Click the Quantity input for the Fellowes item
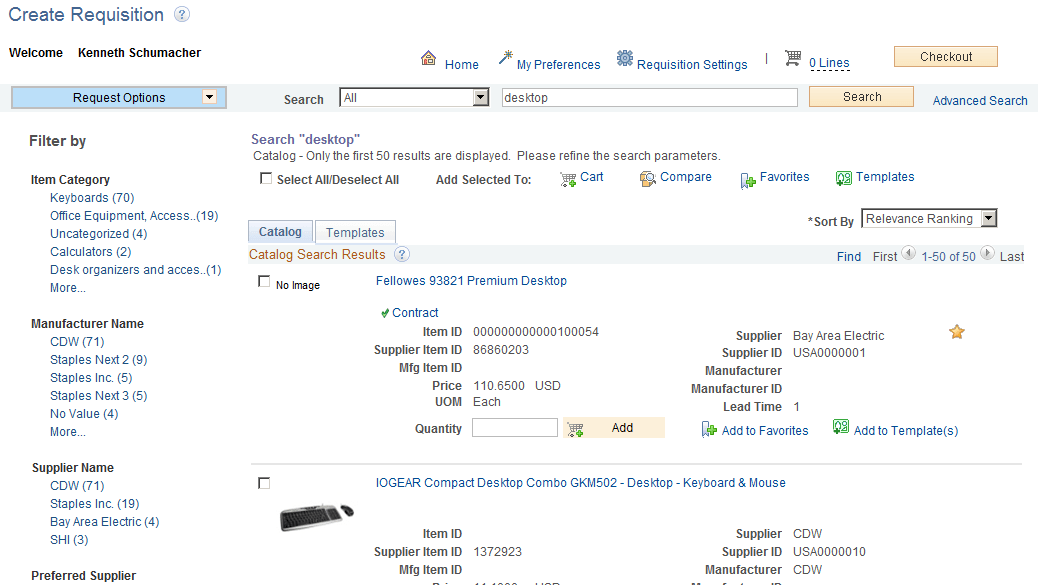This screenshot has width=1038, height=585. pos(514,427)
